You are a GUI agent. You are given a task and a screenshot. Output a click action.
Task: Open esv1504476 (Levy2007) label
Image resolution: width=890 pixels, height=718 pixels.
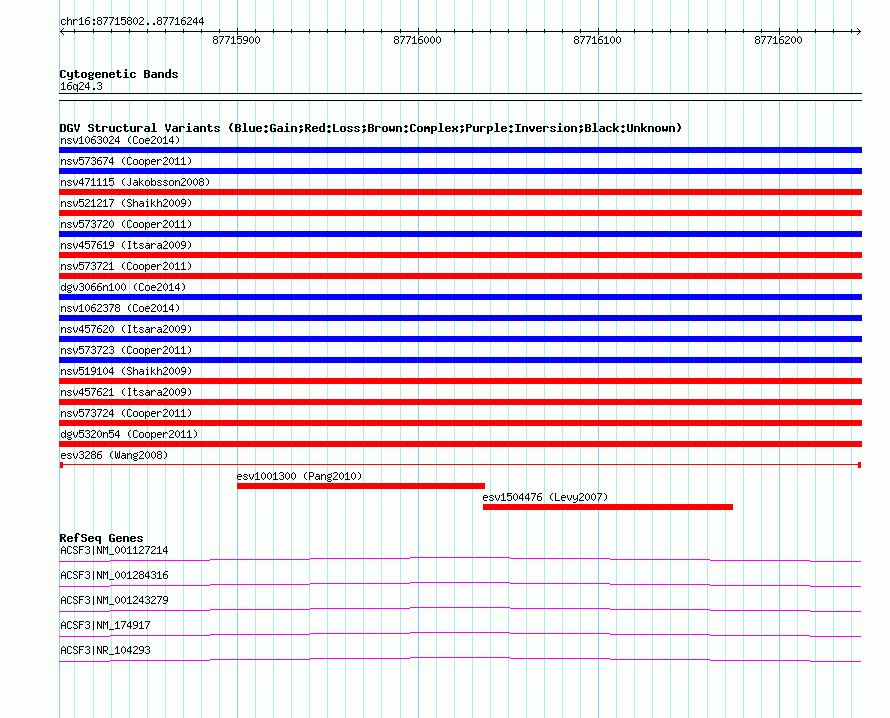click(x=545, y=497)
